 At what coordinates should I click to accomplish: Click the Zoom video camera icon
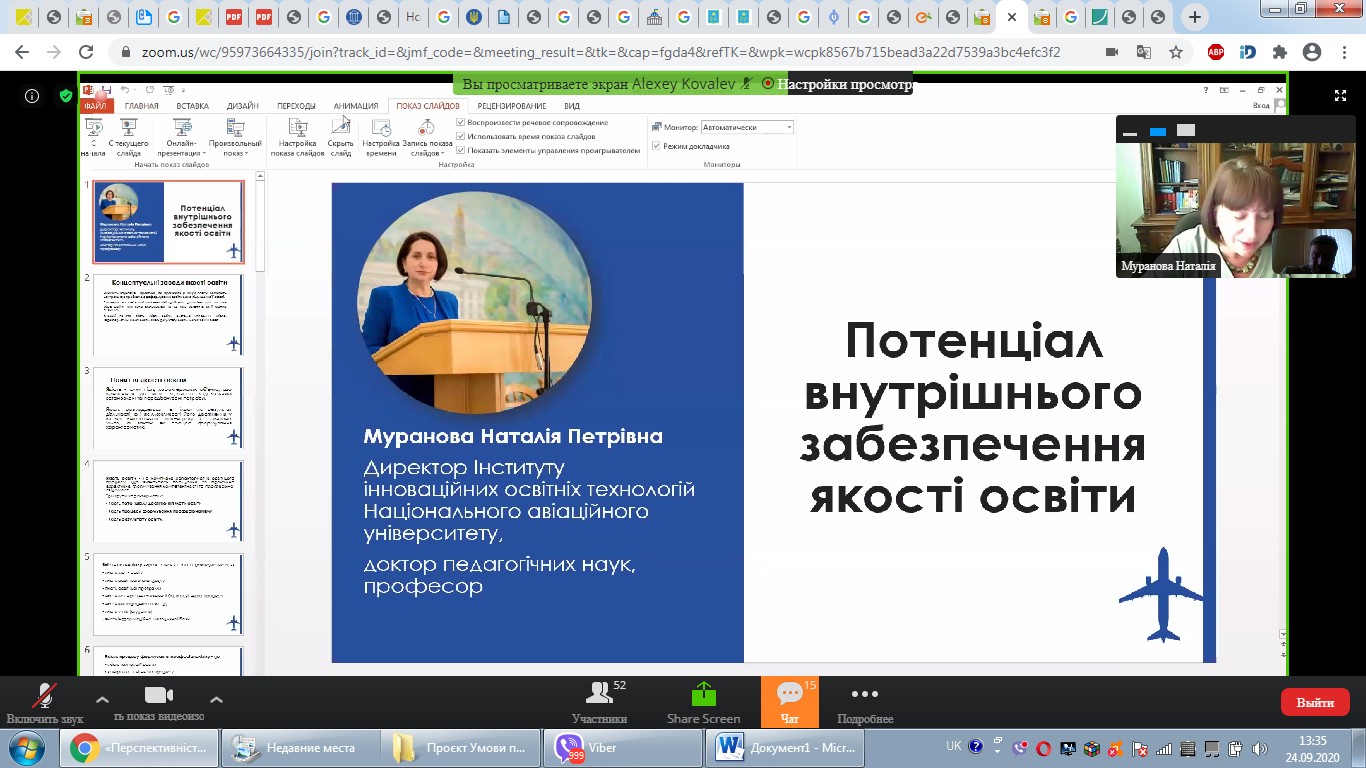tap(159, 696)
